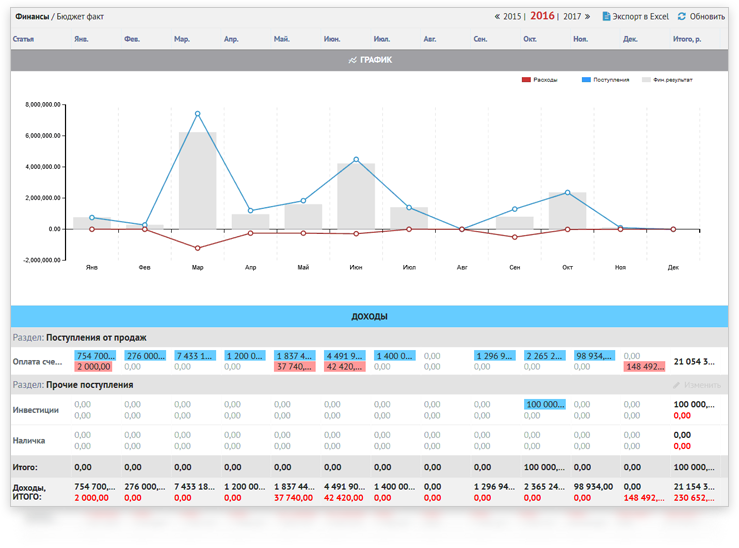Image resolution: width=739 pixels, height=548 pixels.
Task: Click blue Инвестиции cell for October
Action: click(x=544, y=404)
